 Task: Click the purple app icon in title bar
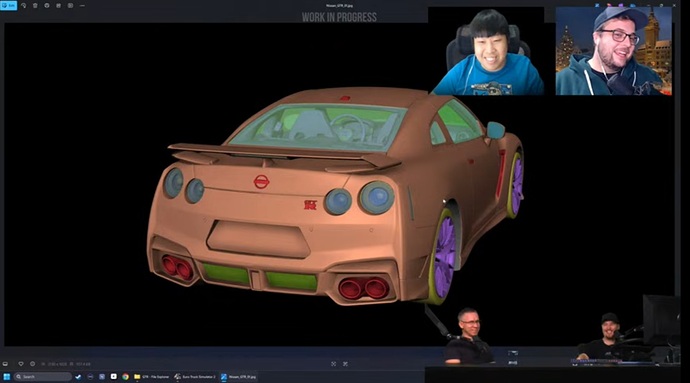pyautogui.click(x=621, y=5)
